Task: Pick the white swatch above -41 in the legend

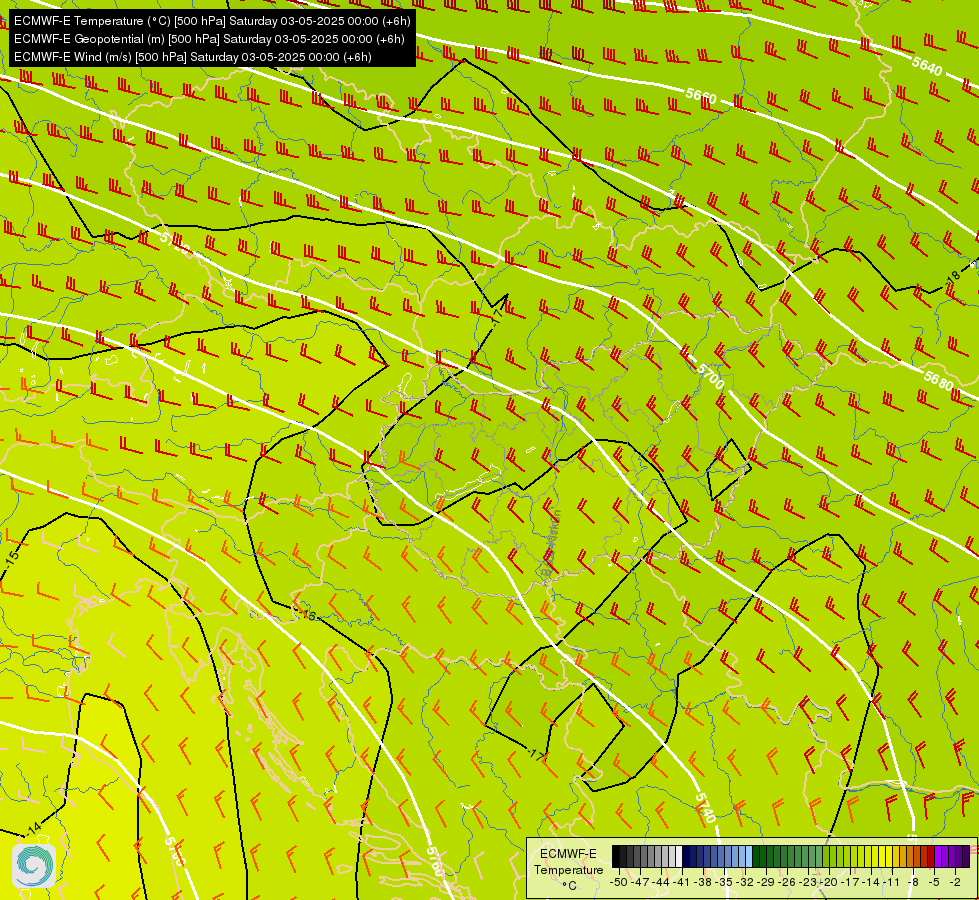Action: (x=679, y=856)
